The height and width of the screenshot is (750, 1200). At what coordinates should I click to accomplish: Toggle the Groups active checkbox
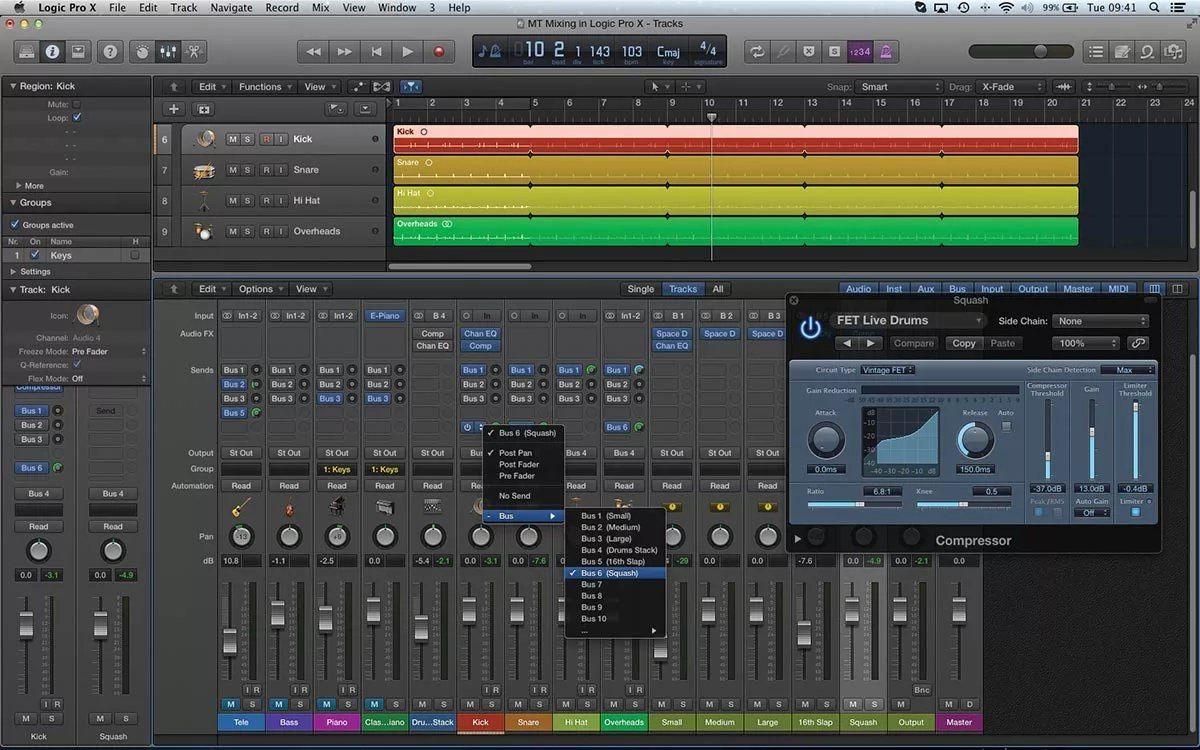(14, 225)
